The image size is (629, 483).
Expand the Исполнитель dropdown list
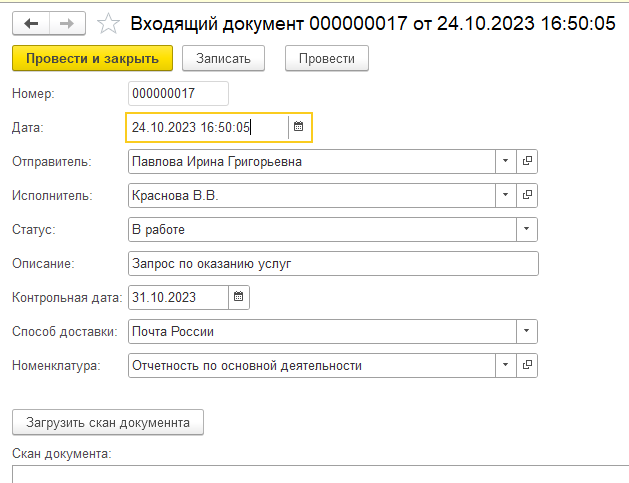pyautogui.click(x=506, y=195)
